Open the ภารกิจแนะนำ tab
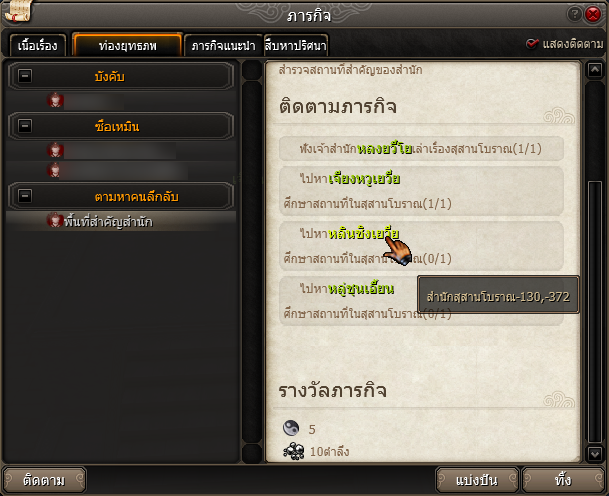 pyautogui.click(x=223, y=46)
